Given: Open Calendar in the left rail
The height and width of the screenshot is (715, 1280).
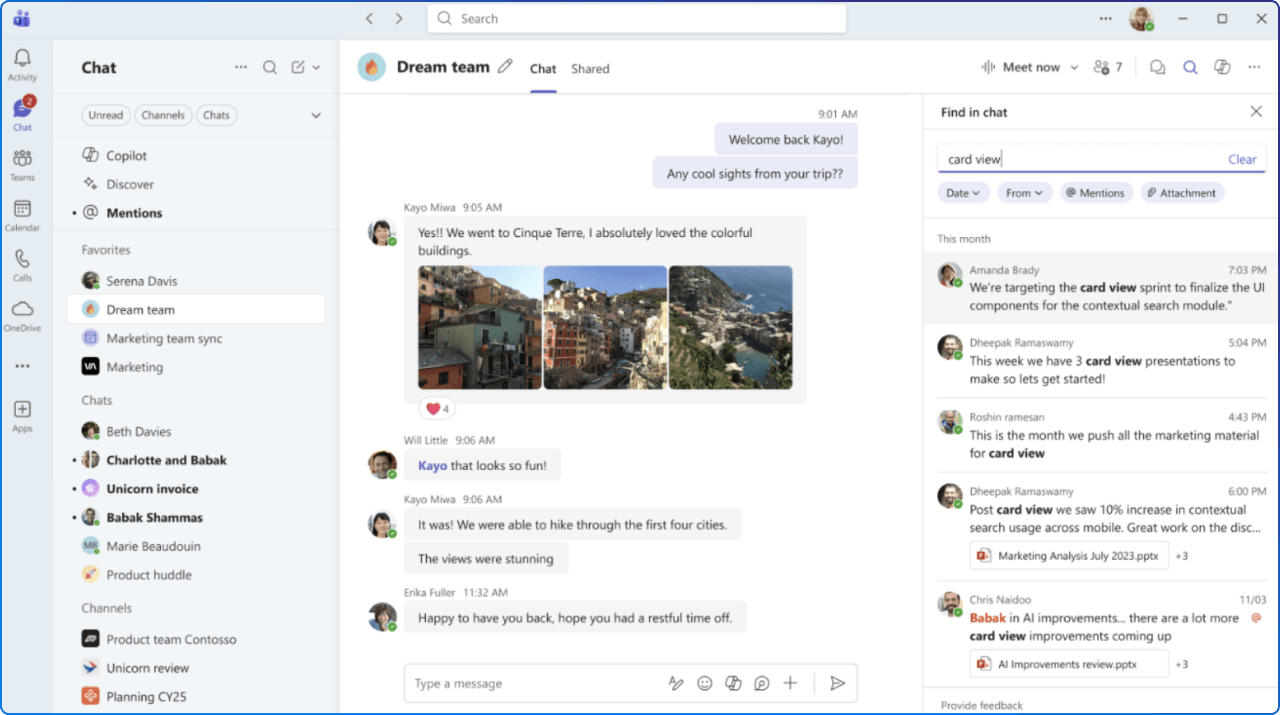Looking at the screenshot, I should point(22,214).
